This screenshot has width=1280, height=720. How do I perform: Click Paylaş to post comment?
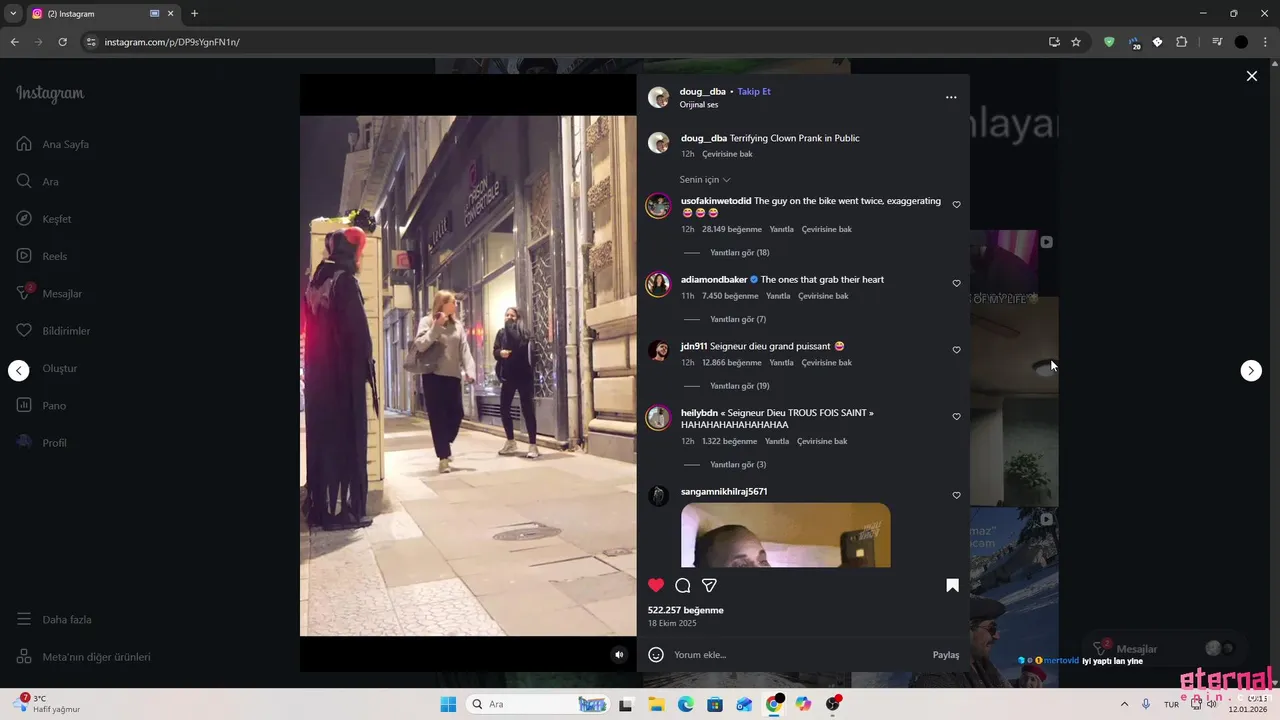point(946,655)
